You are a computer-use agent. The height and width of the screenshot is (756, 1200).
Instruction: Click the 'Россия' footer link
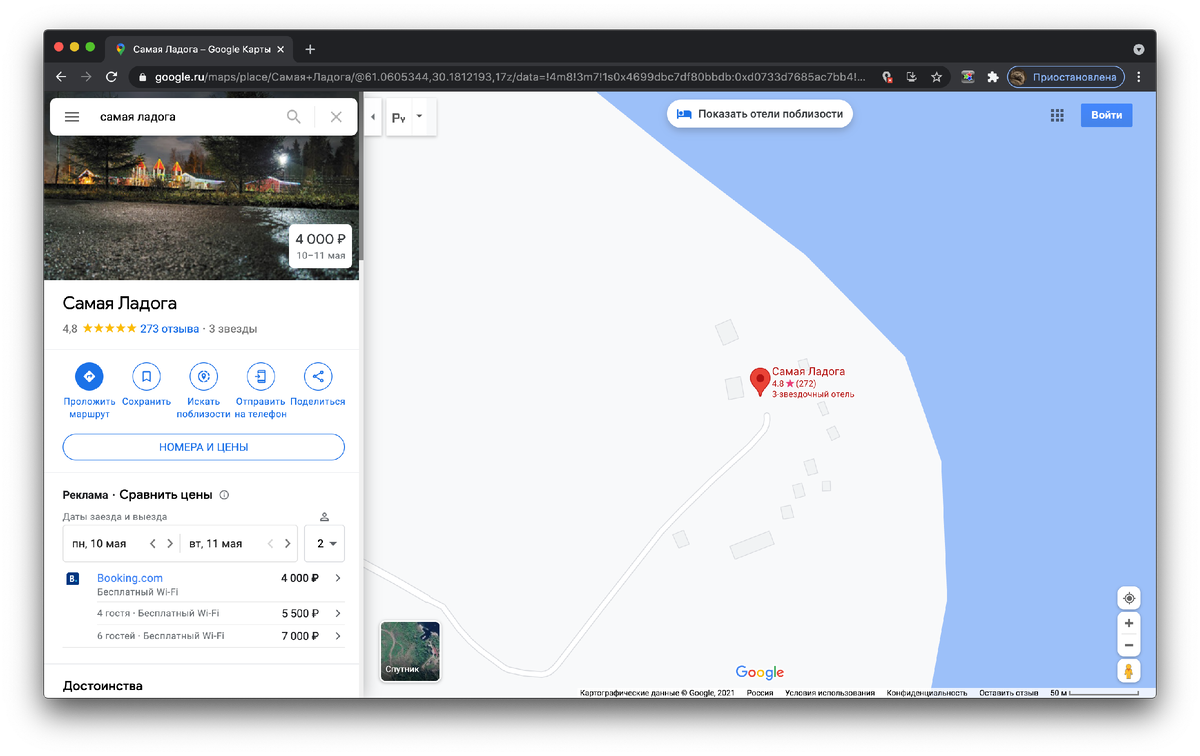pos(759,692)
